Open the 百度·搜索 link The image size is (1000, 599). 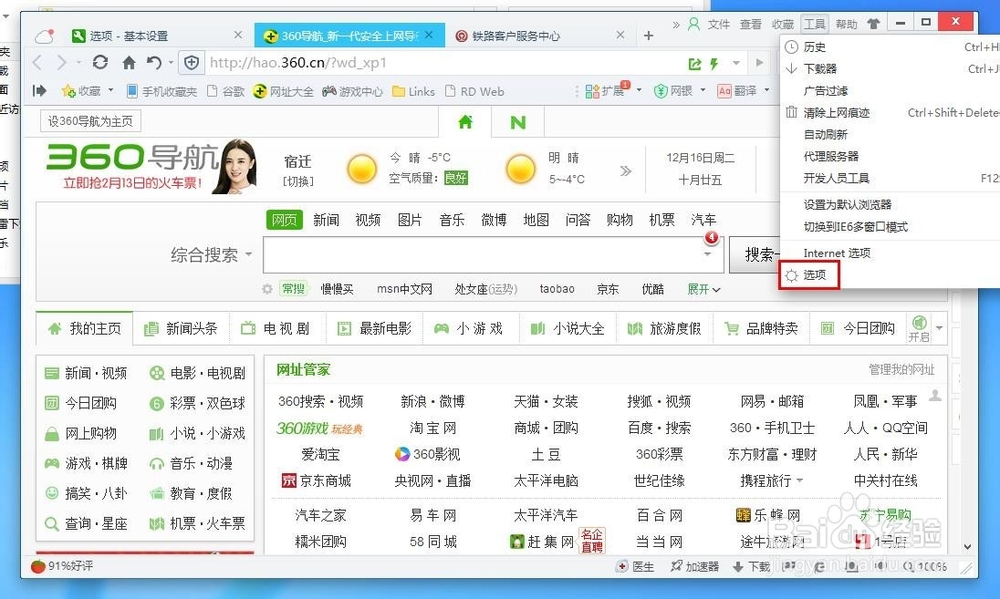pos(659,428)
